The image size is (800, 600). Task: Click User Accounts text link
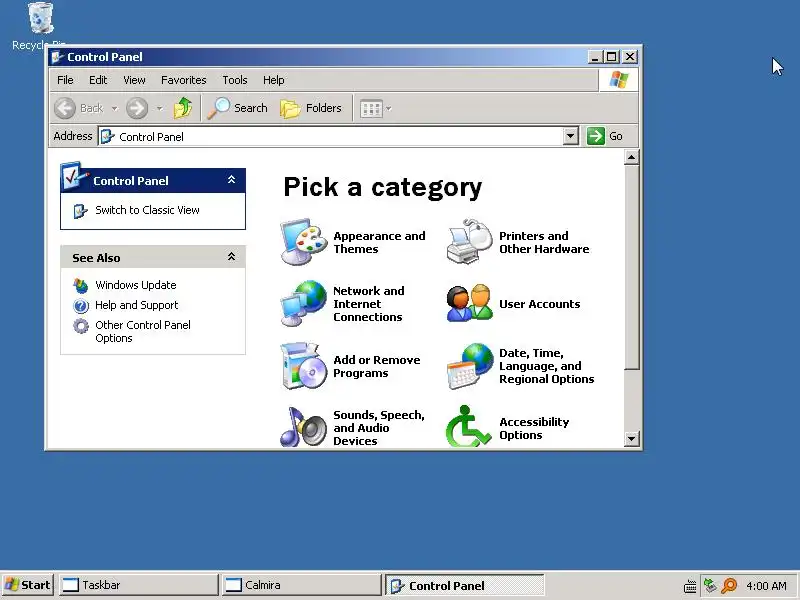click(539, 304)
